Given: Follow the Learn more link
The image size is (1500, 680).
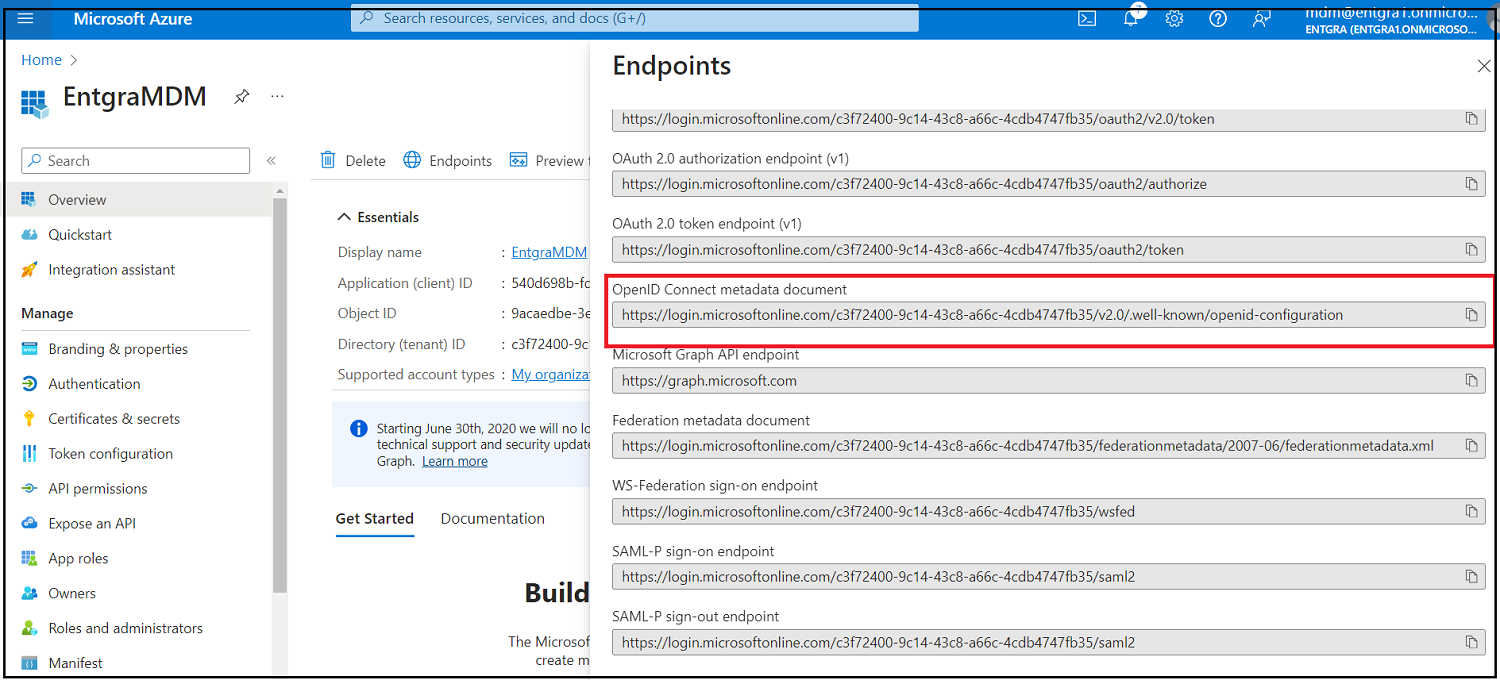Looking at the screenshot, I should [x=455, y=462].
